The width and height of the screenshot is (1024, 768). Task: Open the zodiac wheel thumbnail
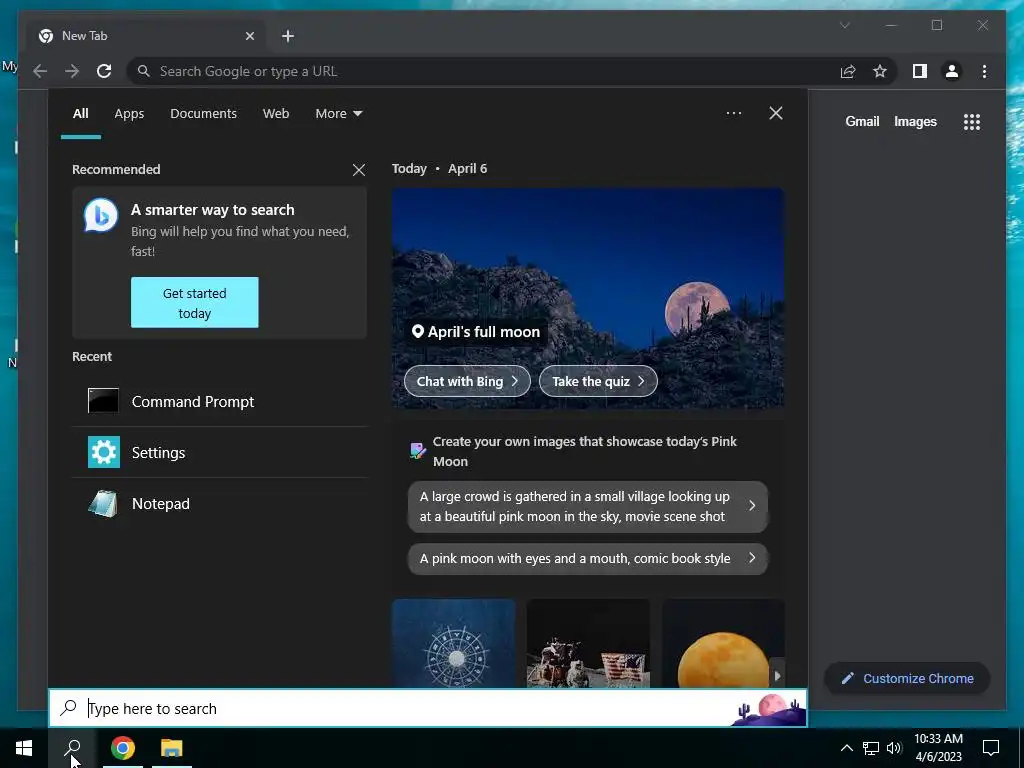pos(454,643)
